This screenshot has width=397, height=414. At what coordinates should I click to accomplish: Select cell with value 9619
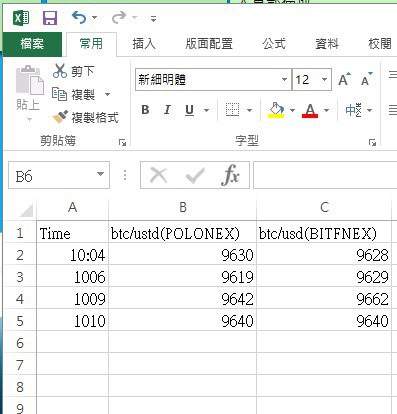[x=183, y=277]
